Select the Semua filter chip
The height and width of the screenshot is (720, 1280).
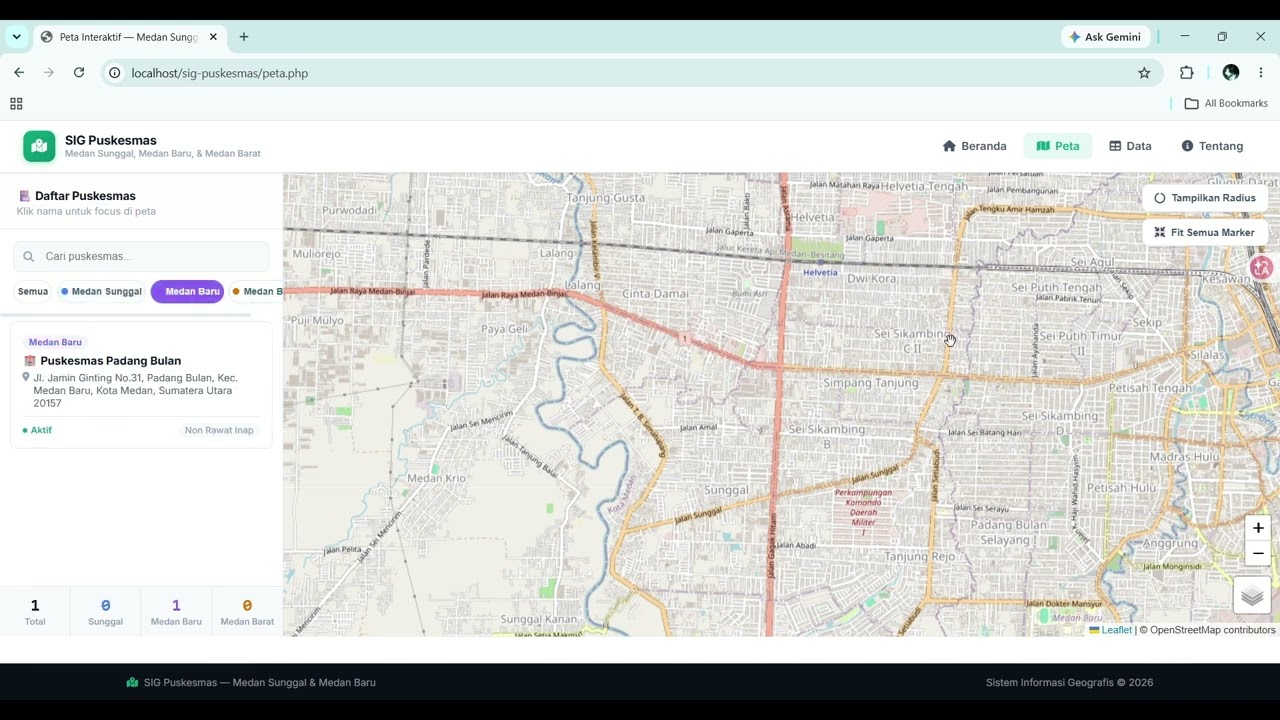coord(33,291)
